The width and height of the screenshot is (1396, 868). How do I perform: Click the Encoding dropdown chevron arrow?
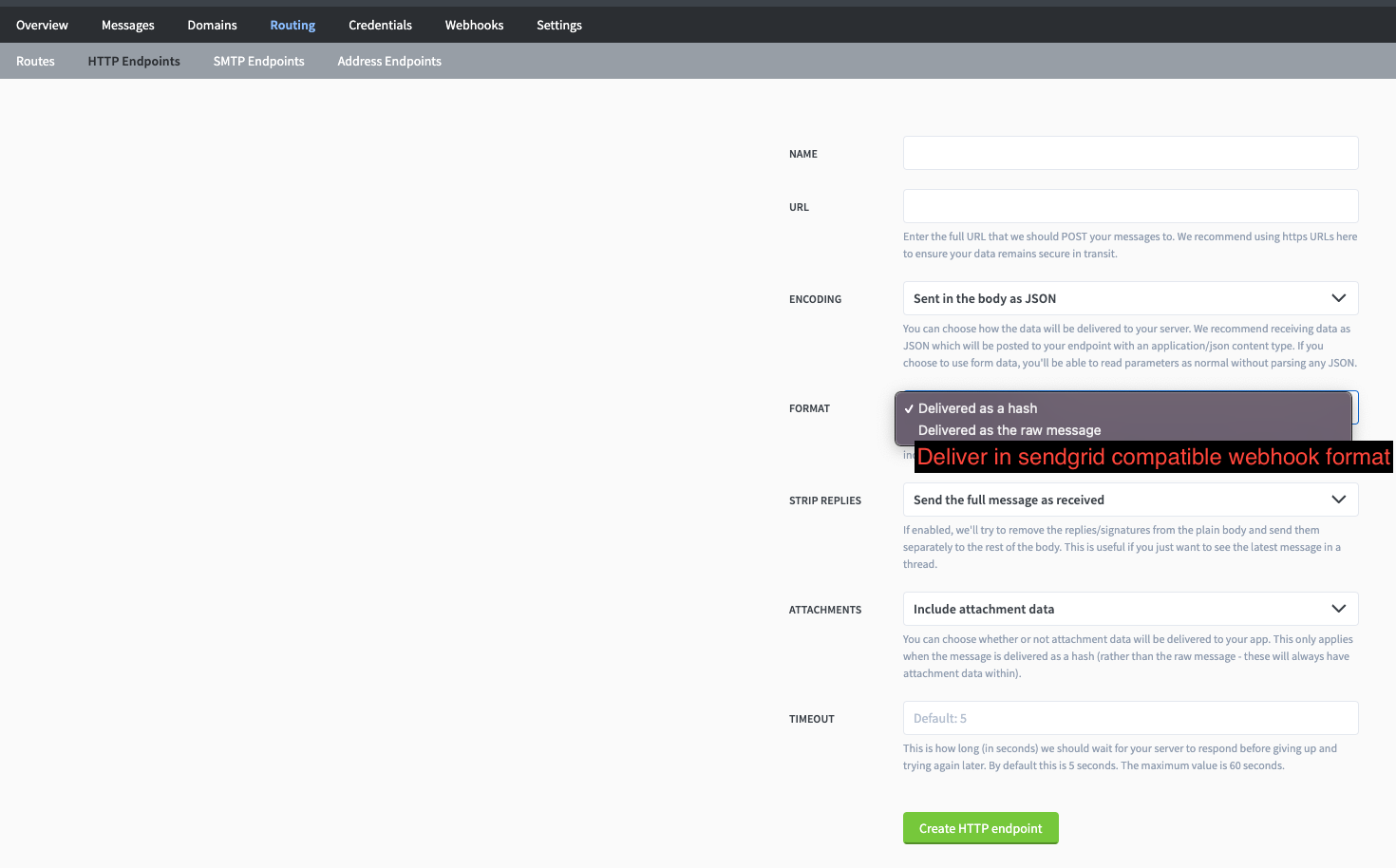pos(1338,298)
